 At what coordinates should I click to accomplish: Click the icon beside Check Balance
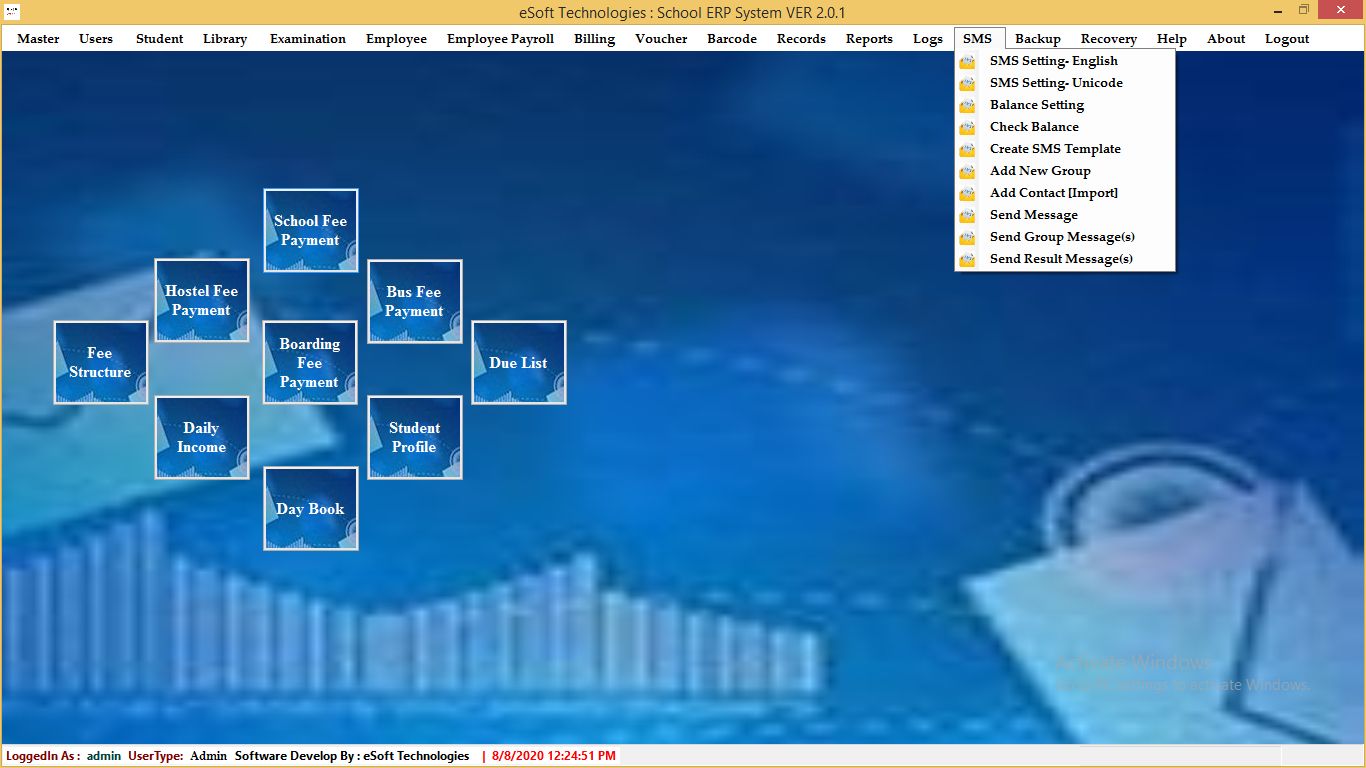coord(967,127)
